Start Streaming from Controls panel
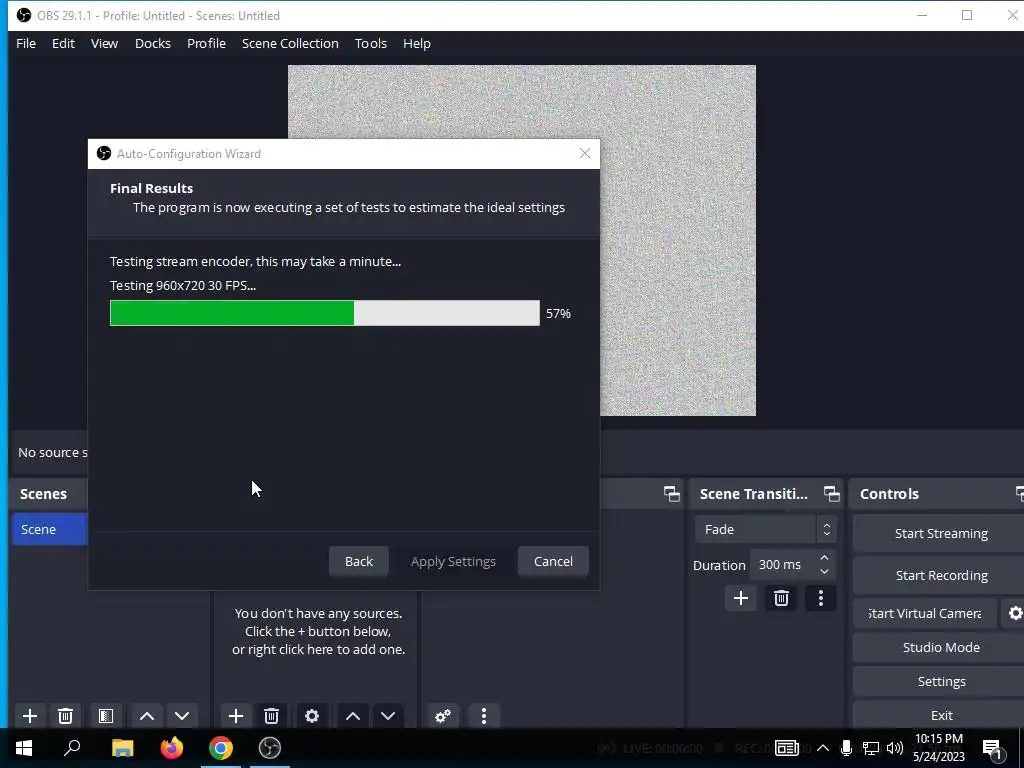Image resolution: width=1024 pixels, height=768 pixels. coord(940,534)
